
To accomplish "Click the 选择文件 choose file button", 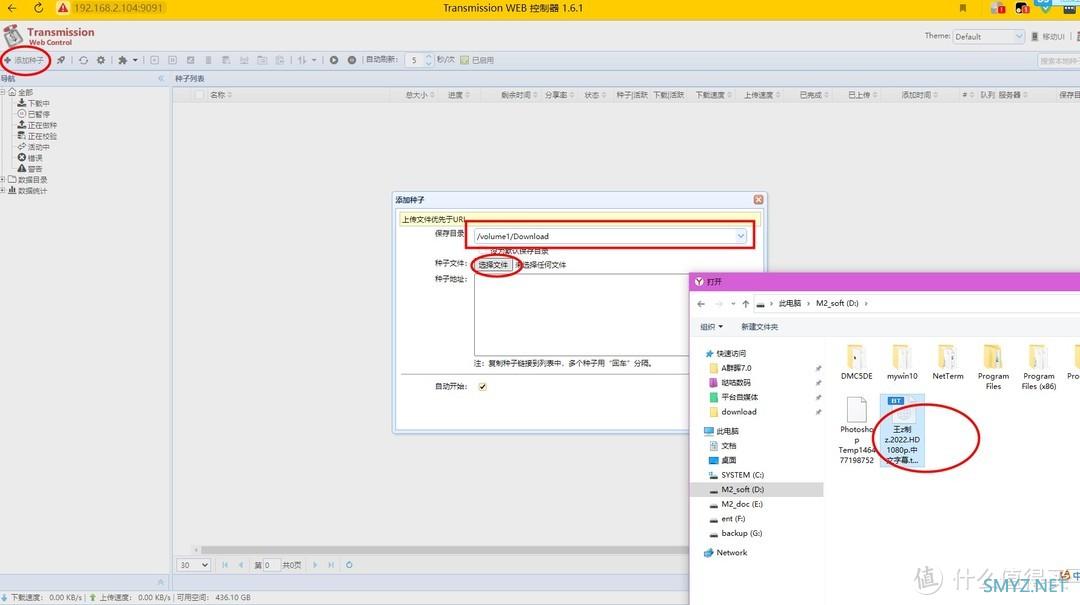I will tap(493, 265).
